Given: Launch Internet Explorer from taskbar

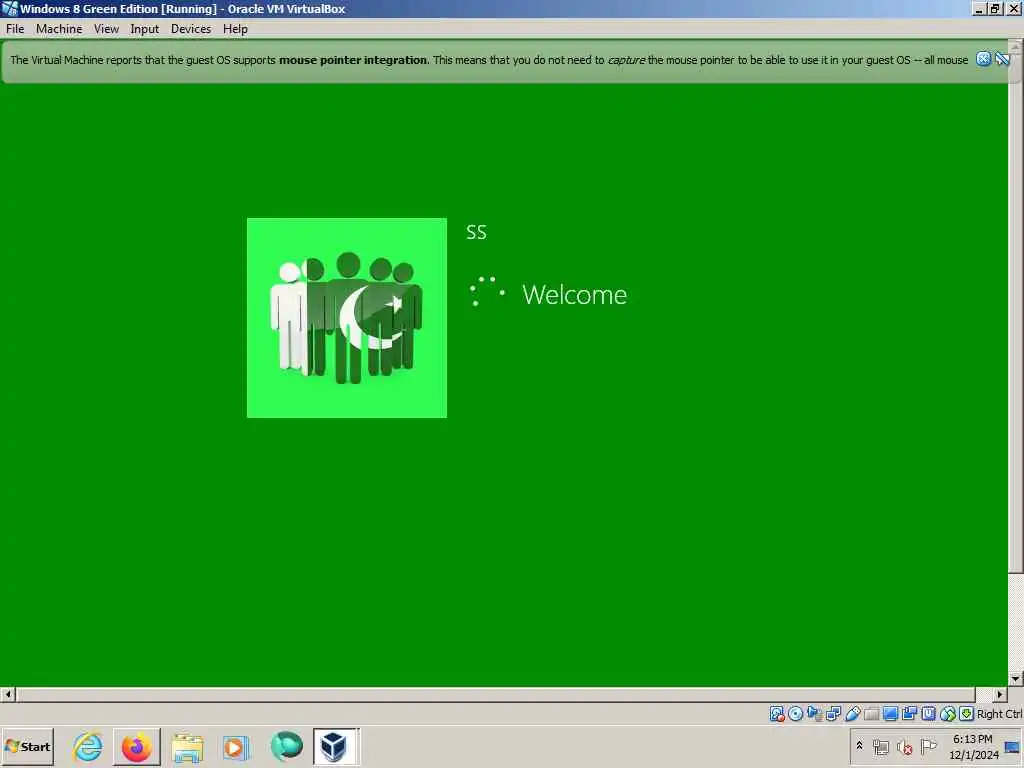Looking at the screenshot, I should 88,746.
